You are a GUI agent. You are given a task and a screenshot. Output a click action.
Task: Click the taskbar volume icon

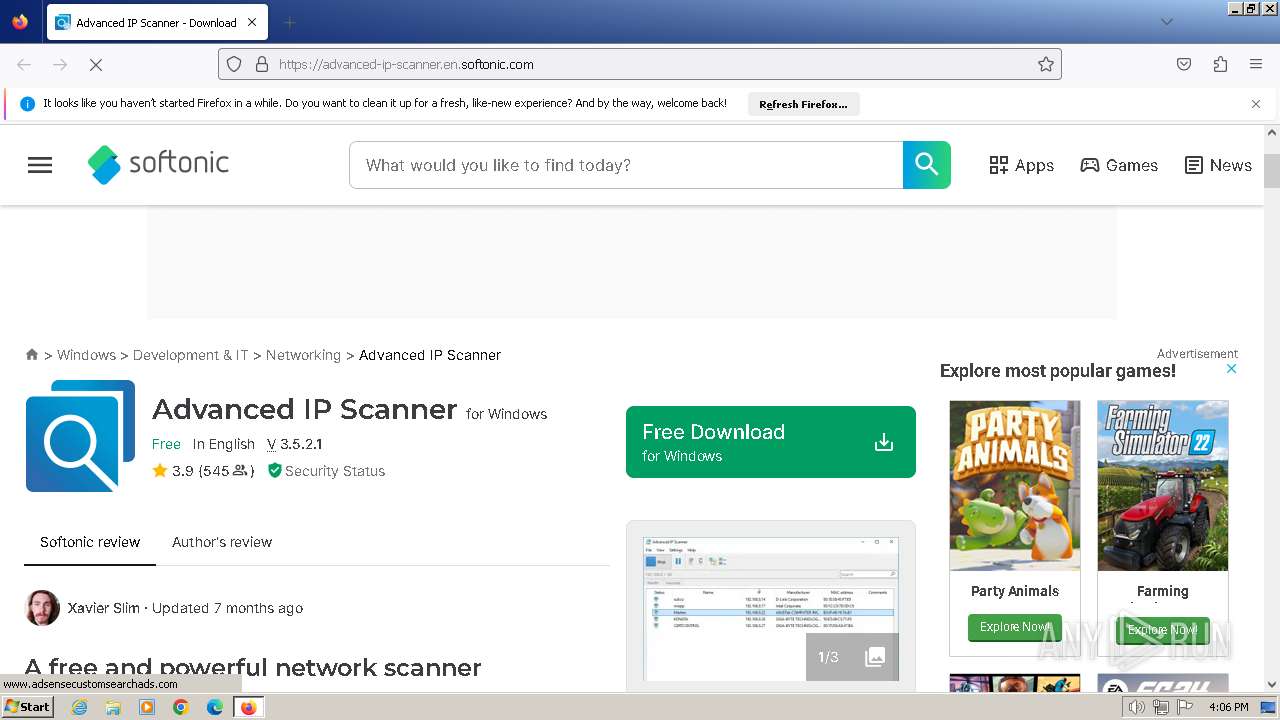pyautogui.click(x=1137, y=707)
